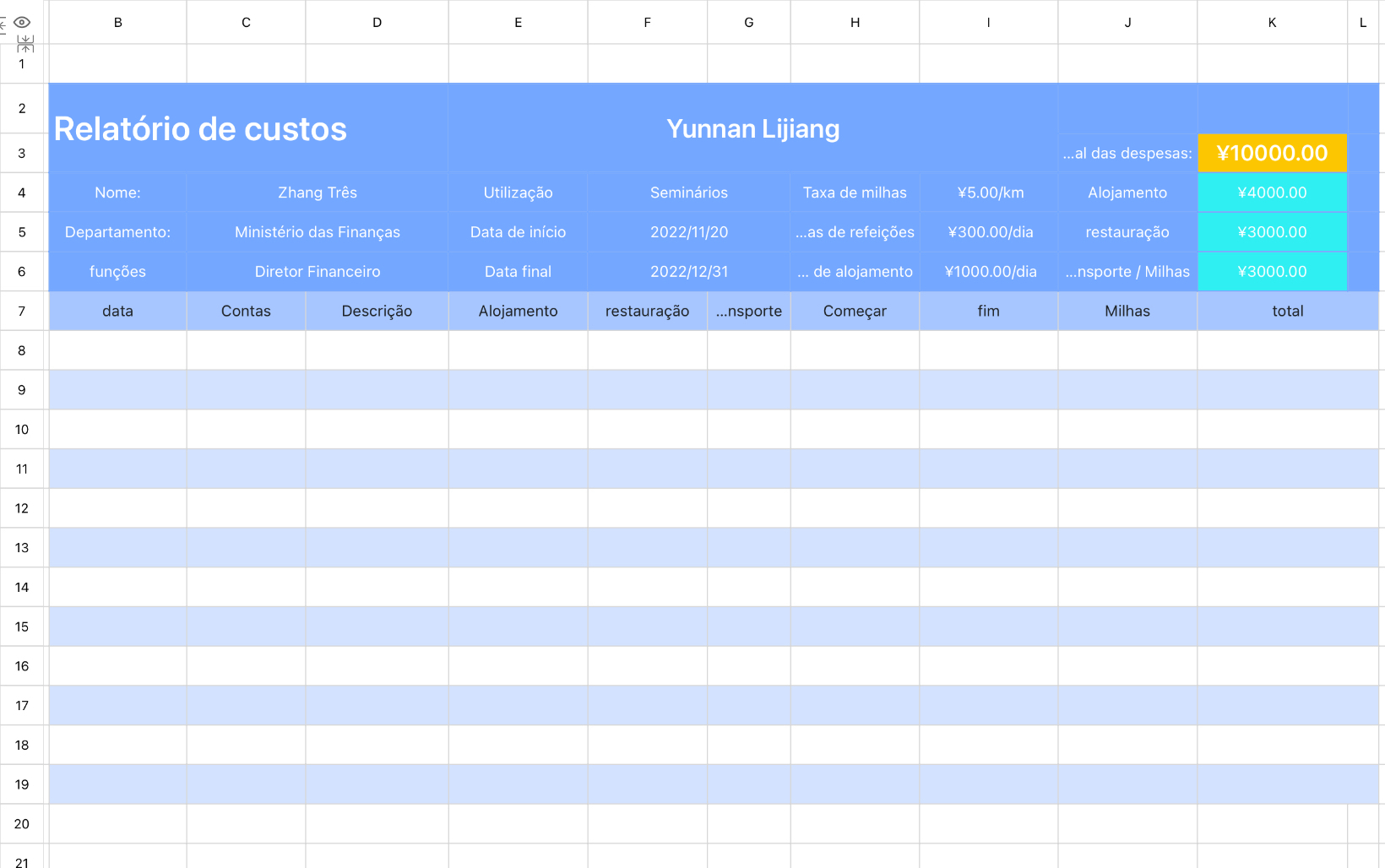Screen dimensions: 1385x868
Task: Select the ¥4000.00 cell
Action: 1272,193
